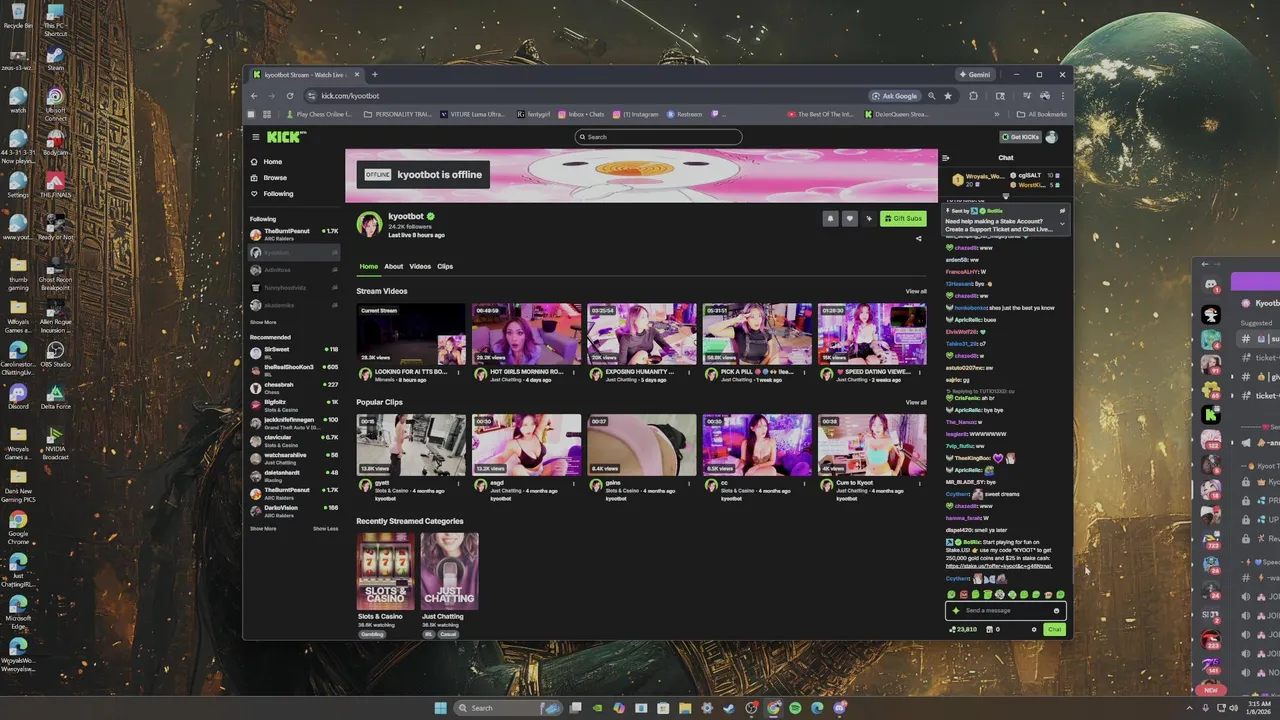
Task: Enable notifications with the bell icon on kyootbot channel
Action: (830, 218)
